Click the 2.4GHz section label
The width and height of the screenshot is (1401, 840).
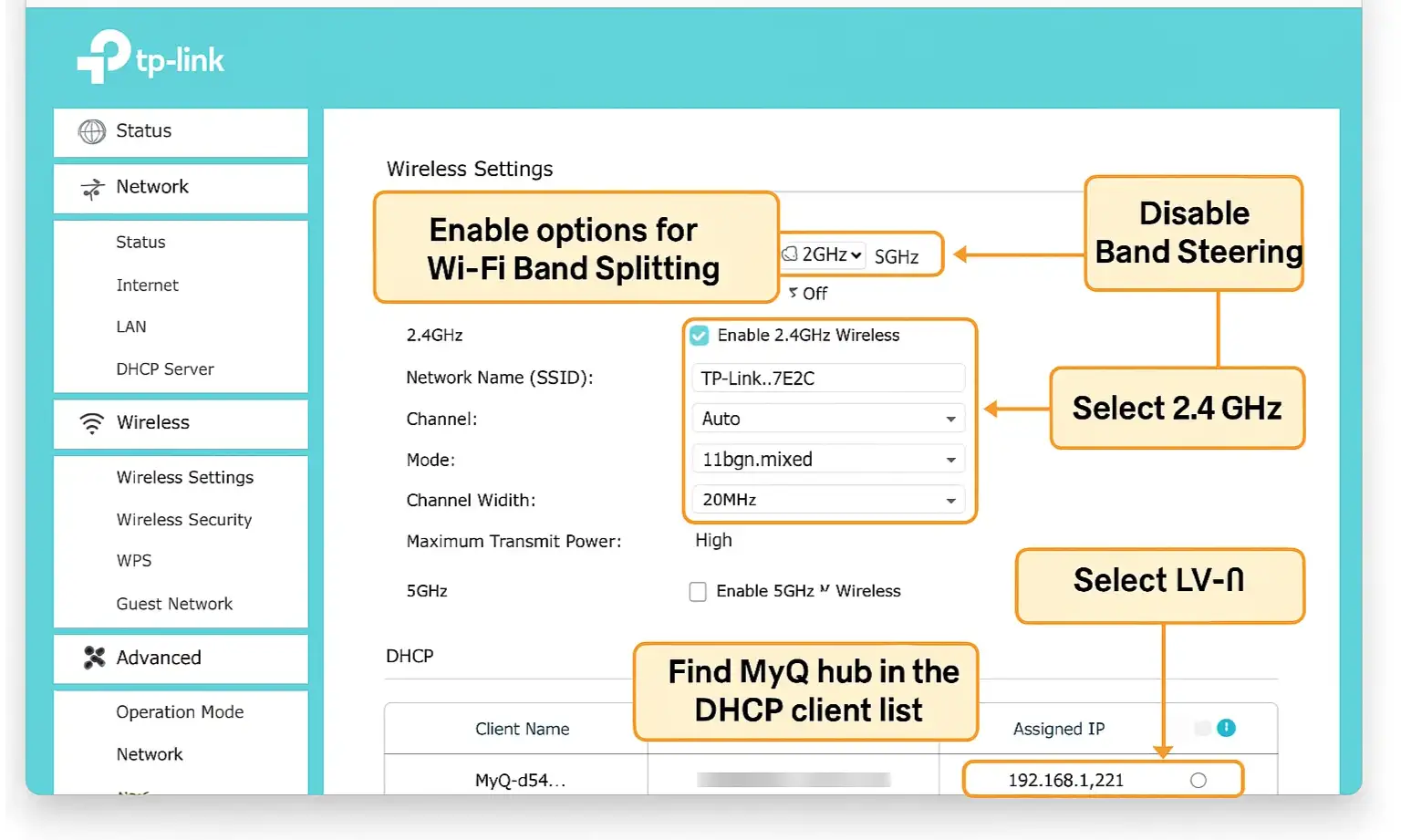434,335
